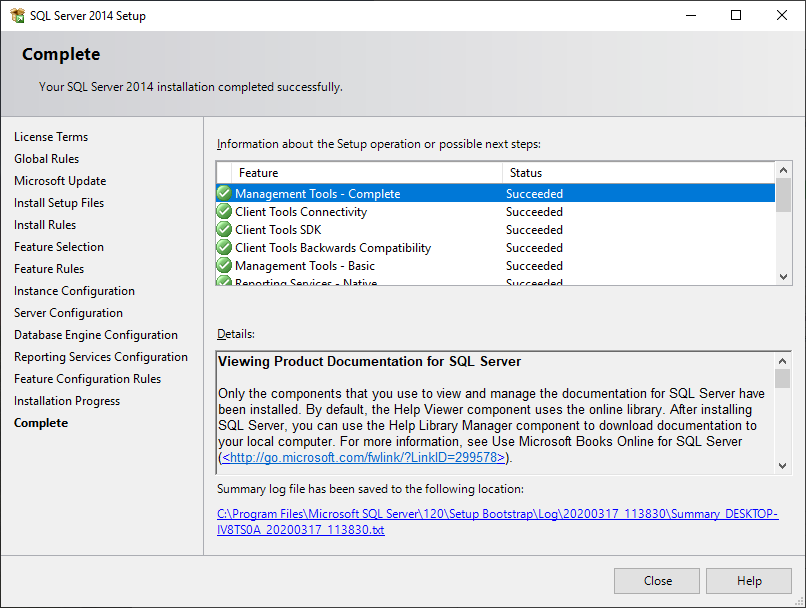The height and width of the screenshot is (608, 806).
Task: Click the Details pane scroll down arrow
Action: click(782, 466)
